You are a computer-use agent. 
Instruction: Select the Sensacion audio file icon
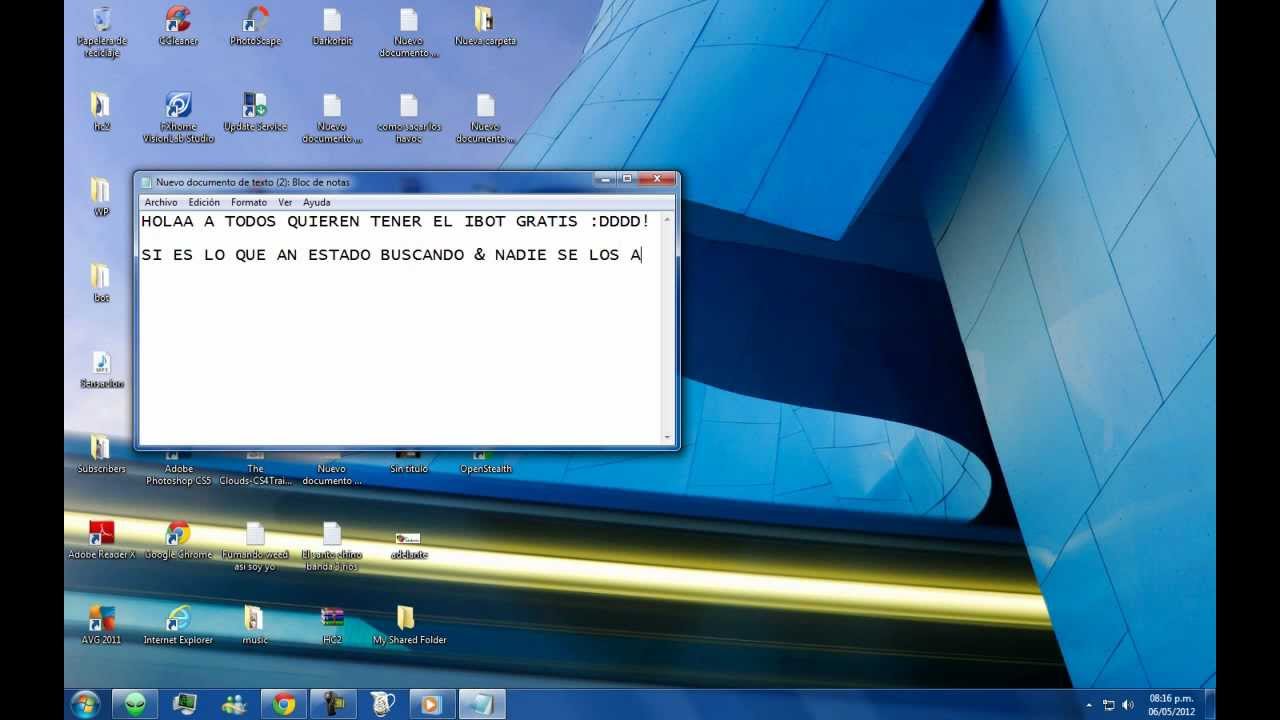pos(101,369)
